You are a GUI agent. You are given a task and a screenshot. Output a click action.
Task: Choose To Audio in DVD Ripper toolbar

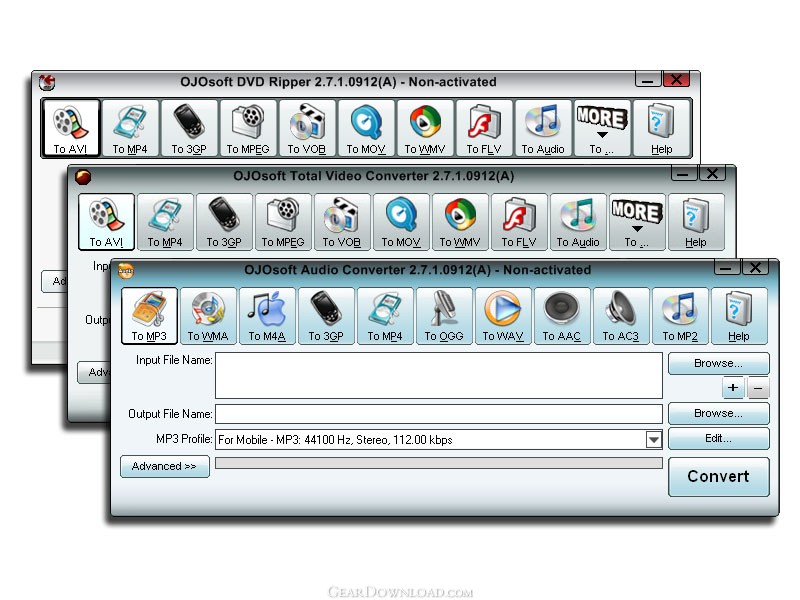click(543, 128)
